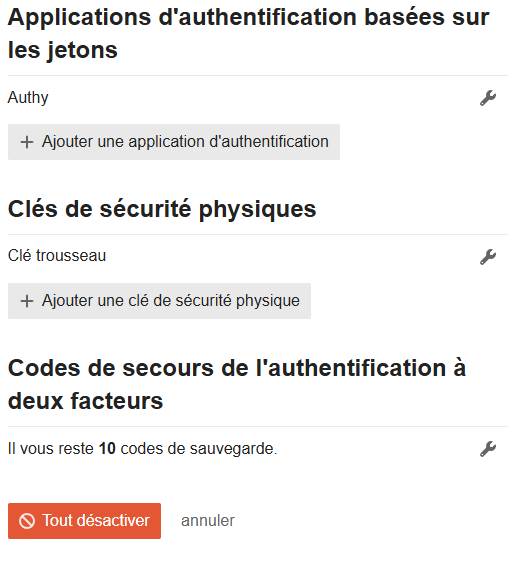
Task: Click the Codes de secours de l'authentification heading
Action: tap(237, 384)
